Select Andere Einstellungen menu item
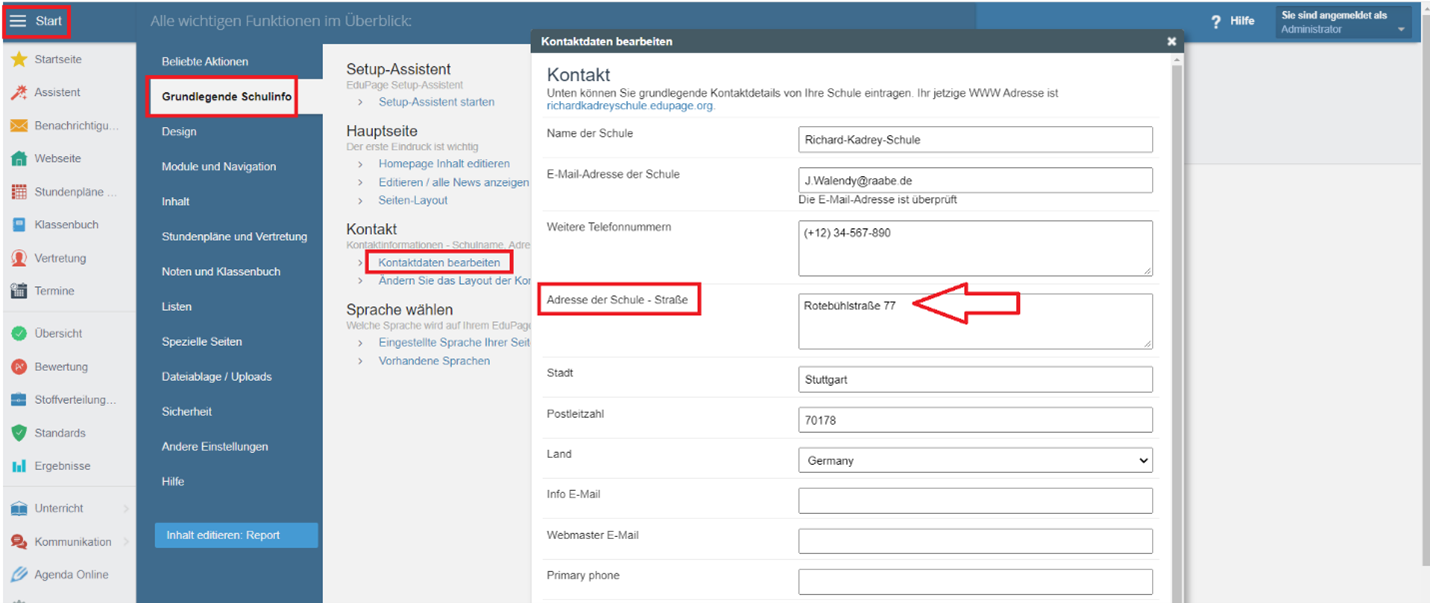This screenshot has width=1430, height=603. (x=215, y=447)
